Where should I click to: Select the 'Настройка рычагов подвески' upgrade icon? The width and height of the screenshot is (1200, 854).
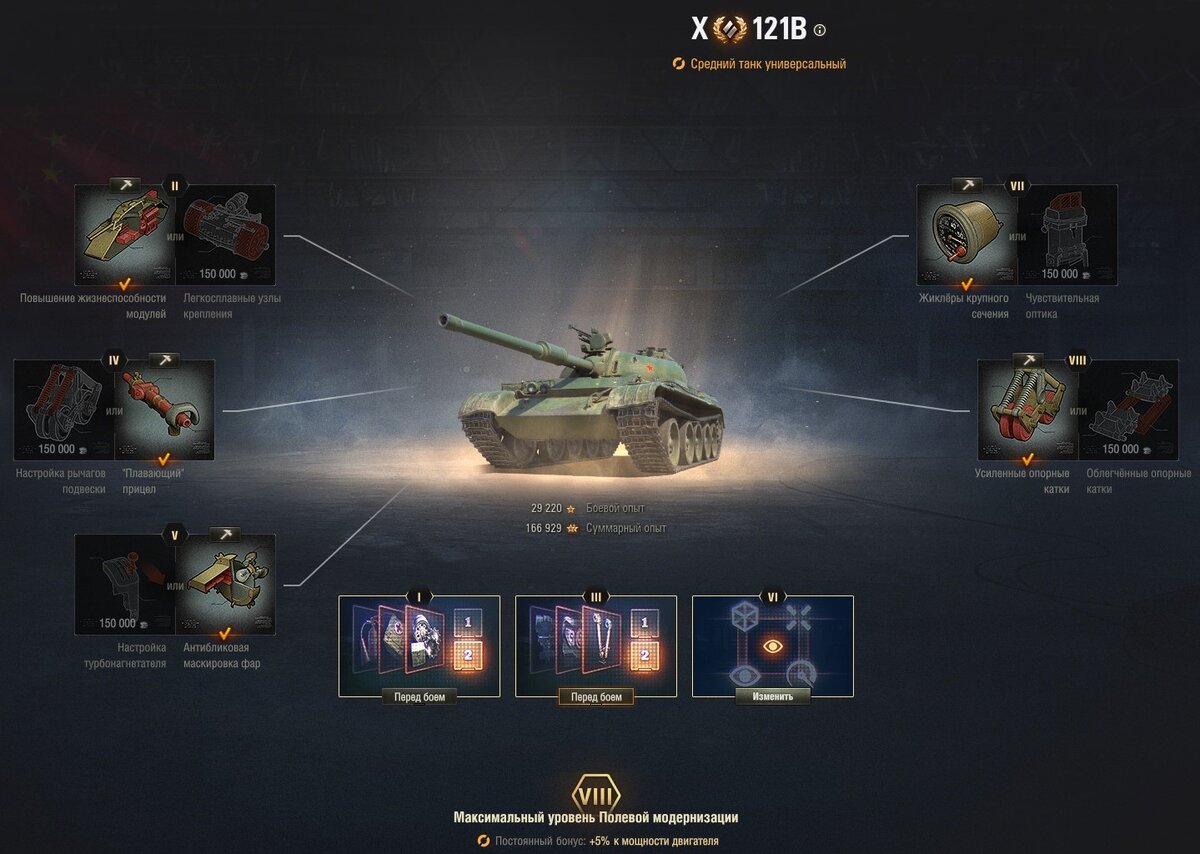pyautogui.click(x=63, y=410)
